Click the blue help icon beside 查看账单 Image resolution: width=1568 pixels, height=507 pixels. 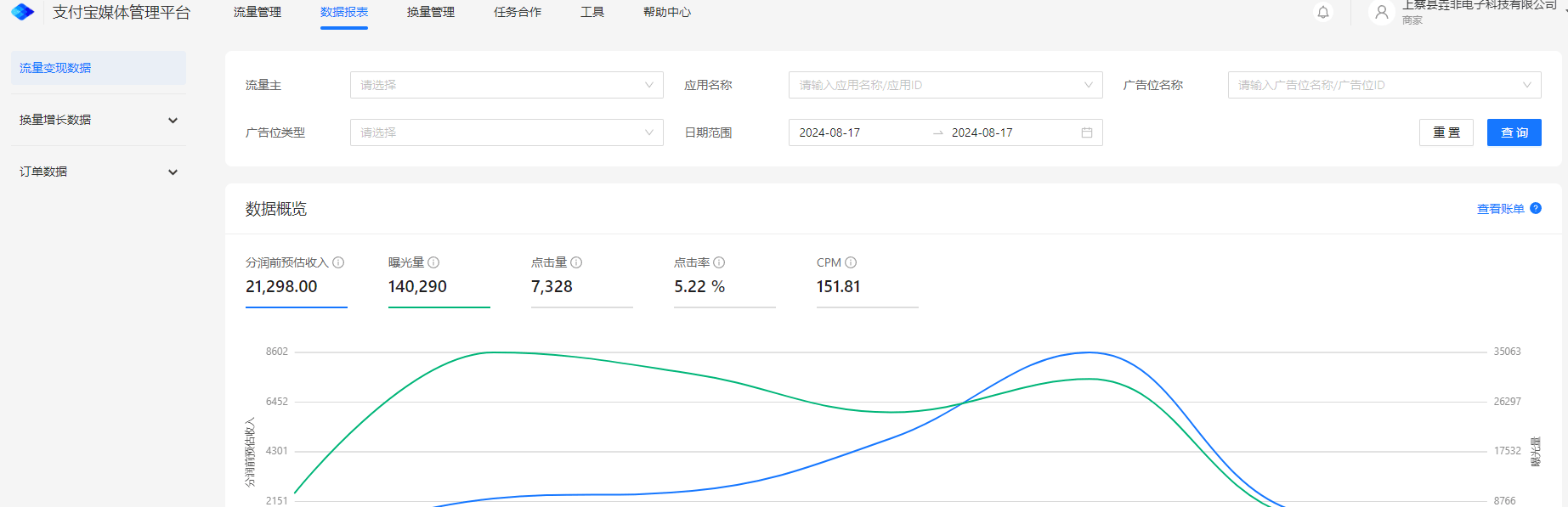[1536, 208]
